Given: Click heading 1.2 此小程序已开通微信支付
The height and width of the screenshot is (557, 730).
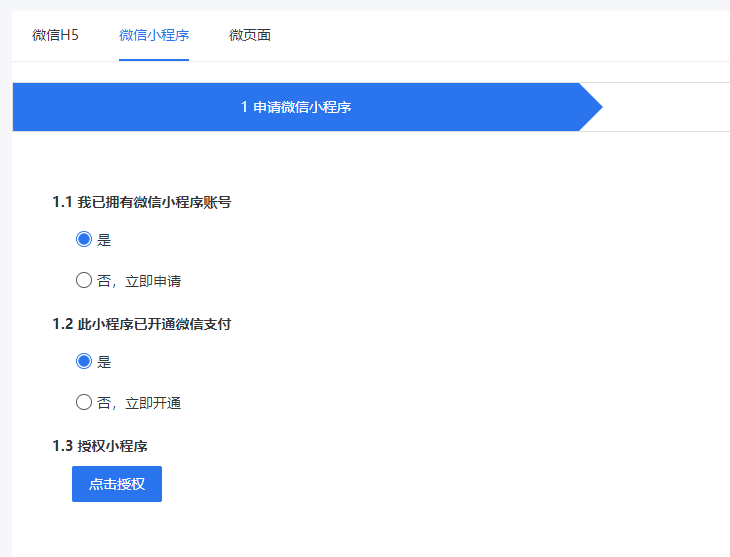Looking at the screenshot, I should [142, 324].
